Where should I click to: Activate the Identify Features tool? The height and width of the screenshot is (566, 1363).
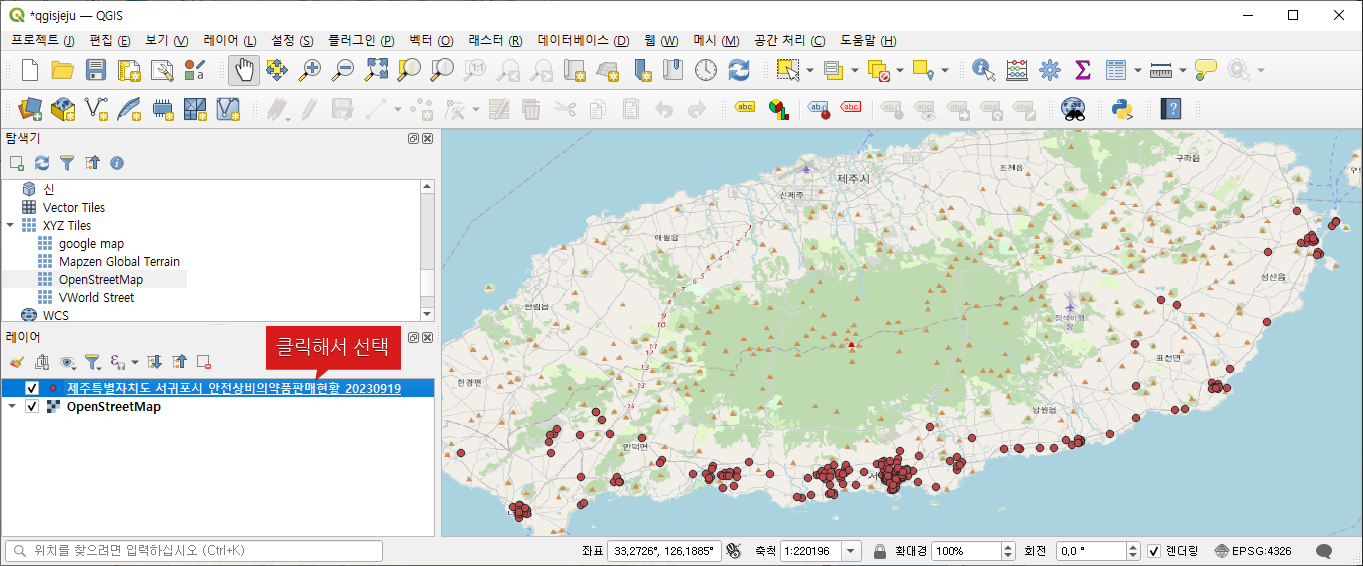[x=984, y=70]
